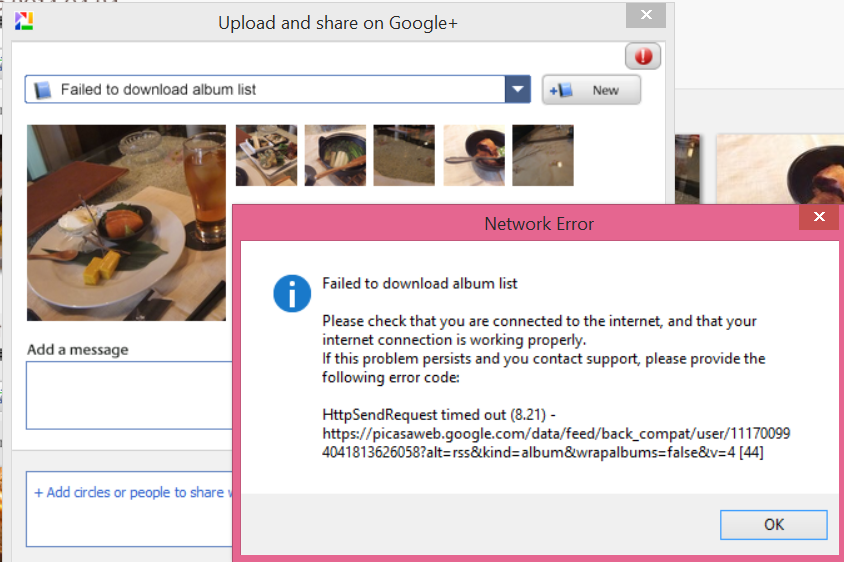Click the Add a message text box
The width and height of the screenshot is (844, 562).
[x=129, y=395]
